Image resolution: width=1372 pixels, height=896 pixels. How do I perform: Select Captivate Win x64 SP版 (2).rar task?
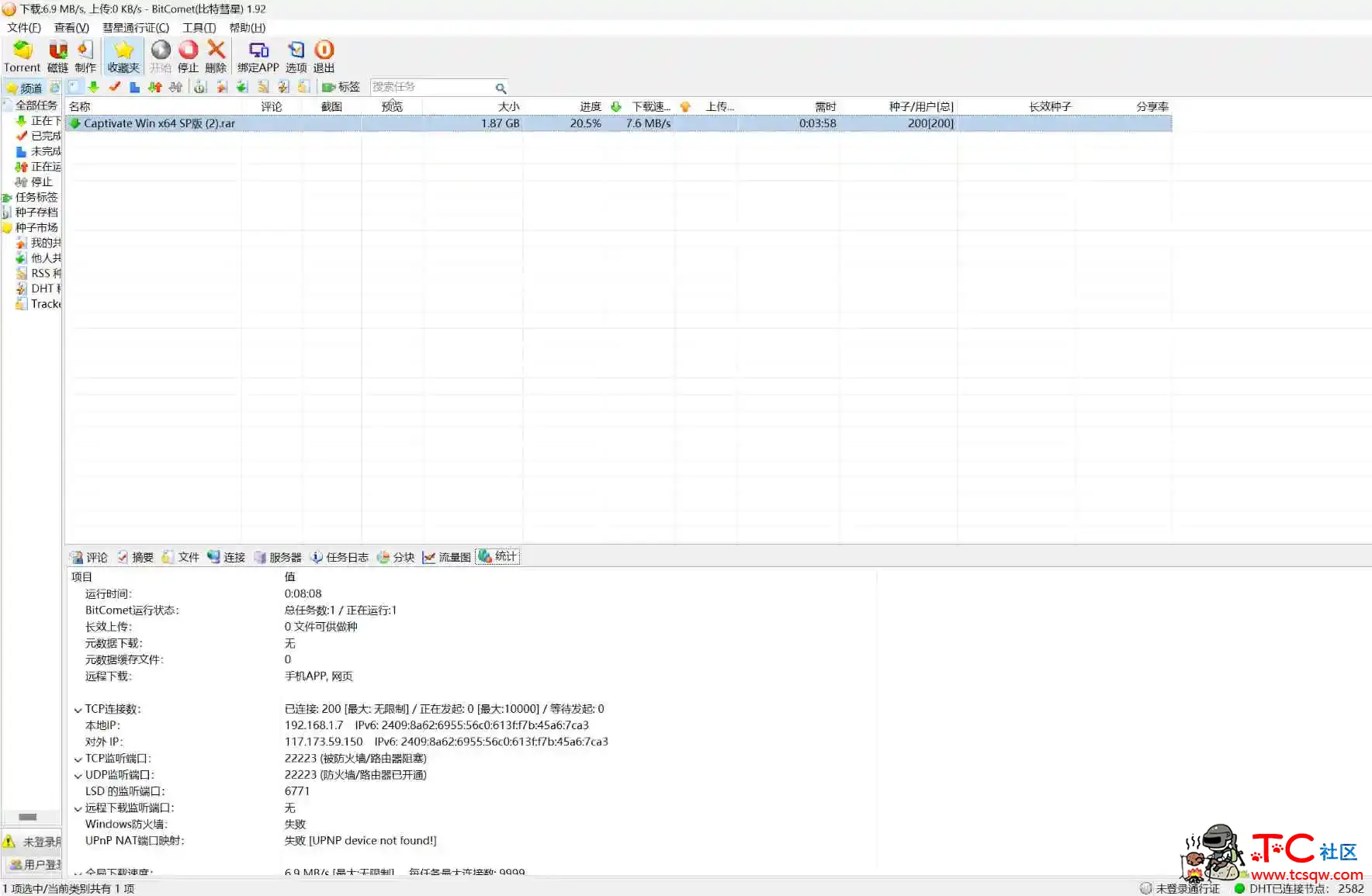pos(618,123)
